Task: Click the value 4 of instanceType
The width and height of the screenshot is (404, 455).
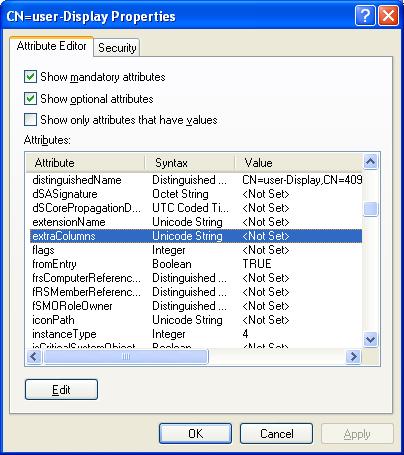Action: [245, 334]
